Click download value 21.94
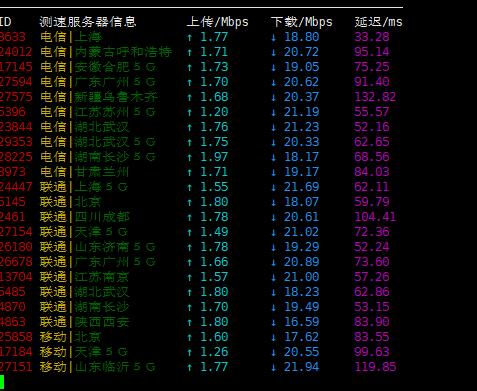Screen dimensions: 477x391 pyautogui.click(x=301, y=367)
